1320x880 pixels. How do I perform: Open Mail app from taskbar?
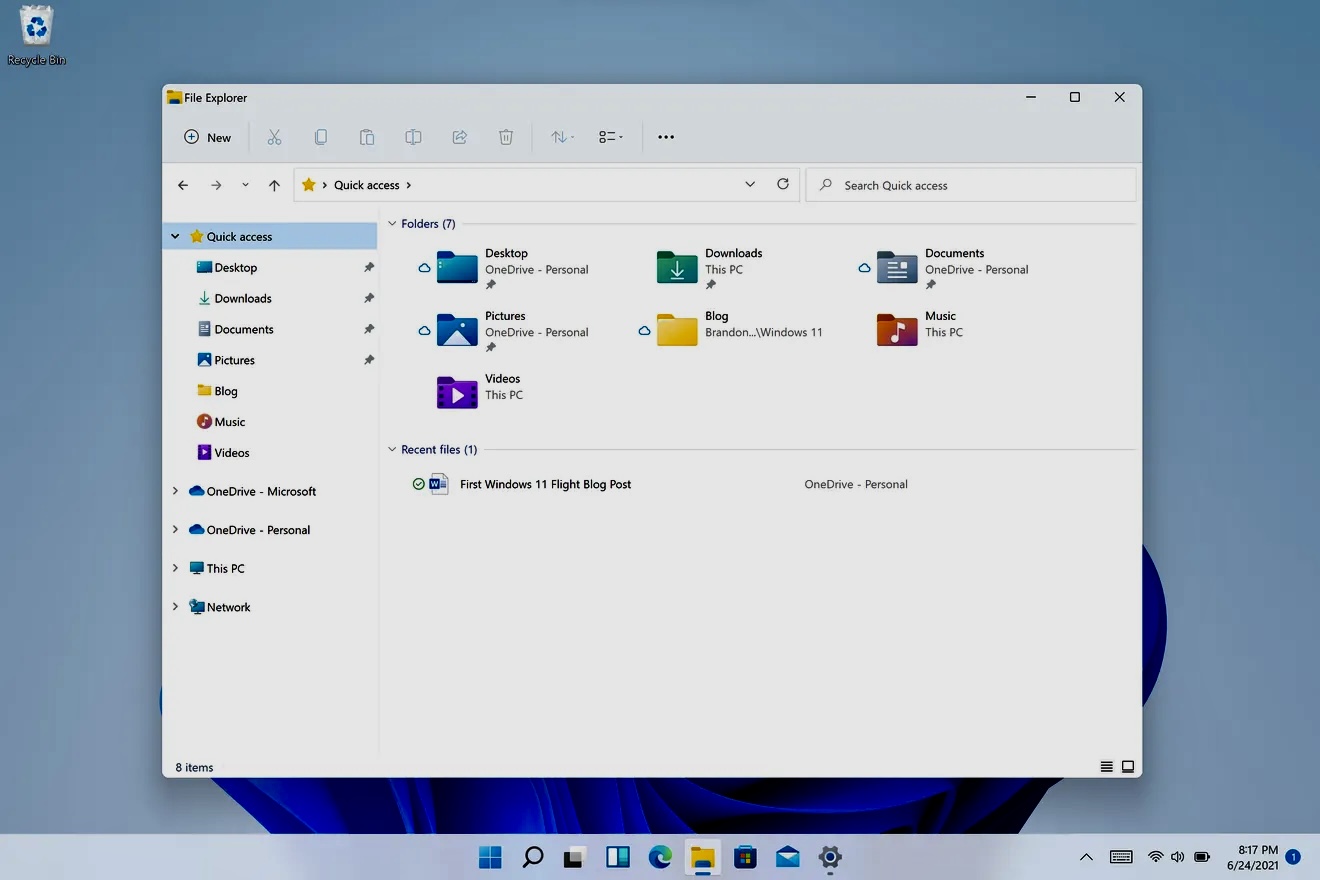[x=788, y=857]
